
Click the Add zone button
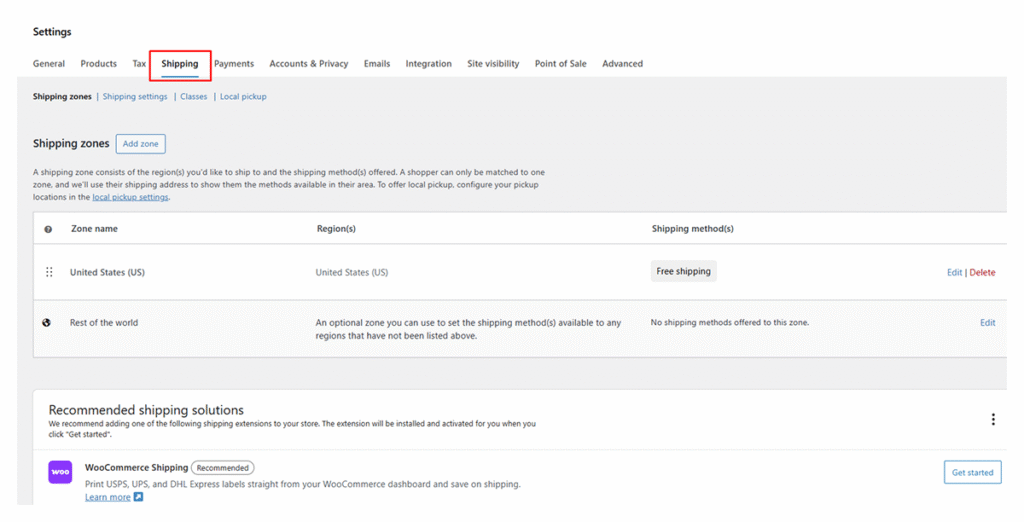(140, 144)
